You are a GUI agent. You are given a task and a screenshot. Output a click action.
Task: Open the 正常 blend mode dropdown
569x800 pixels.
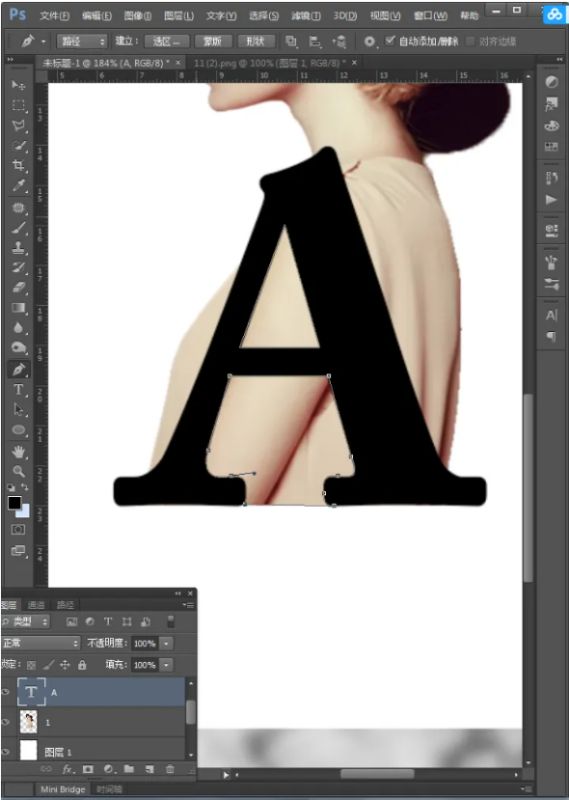(x=40, y=643)
